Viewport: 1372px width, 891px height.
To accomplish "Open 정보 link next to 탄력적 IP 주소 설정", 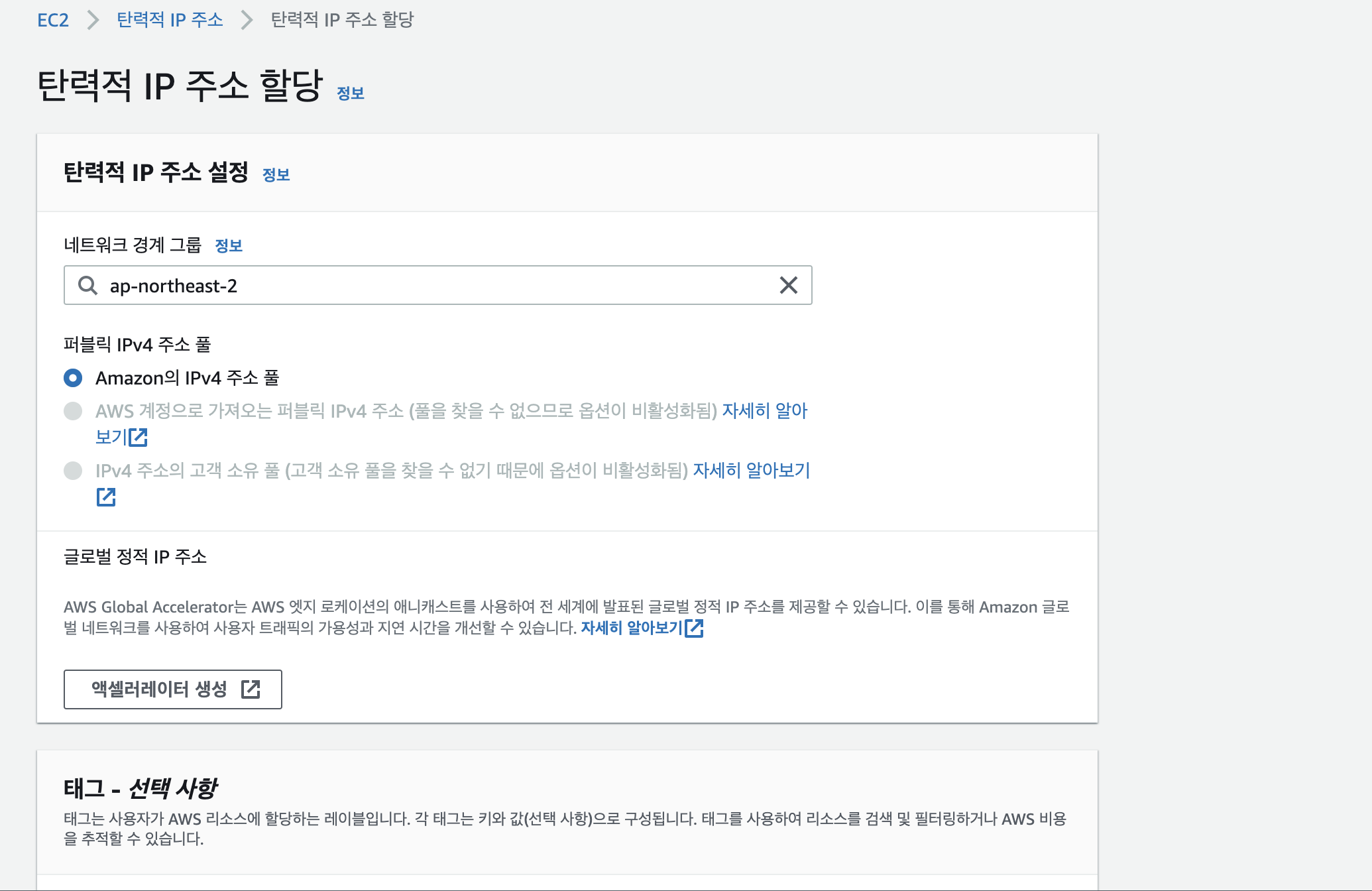I will [x=276, y=175].
